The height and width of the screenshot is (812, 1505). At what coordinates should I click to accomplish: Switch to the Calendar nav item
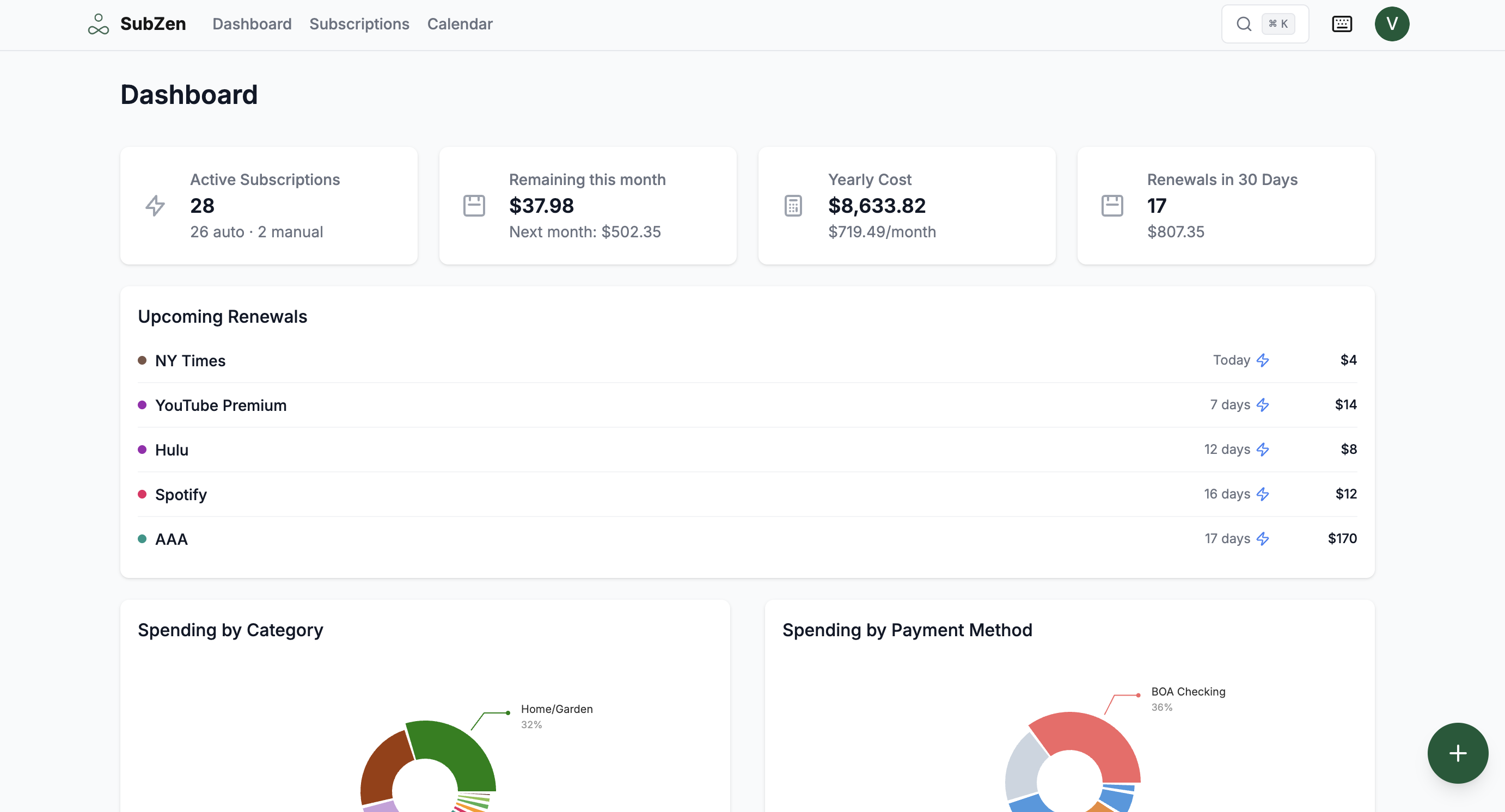click(460, 24)
